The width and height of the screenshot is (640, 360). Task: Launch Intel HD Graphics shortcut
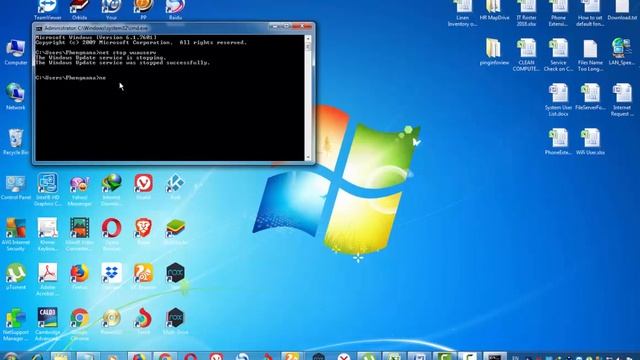(x=47, y=189)
